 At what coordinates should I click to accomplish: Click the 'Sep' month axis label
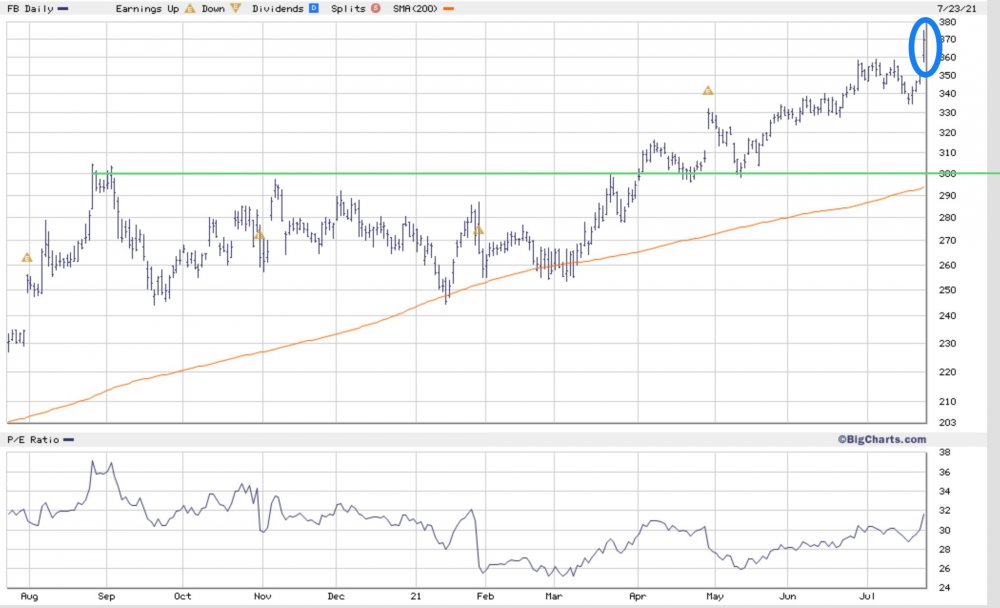pyautogui.click(x=106, y=596)
